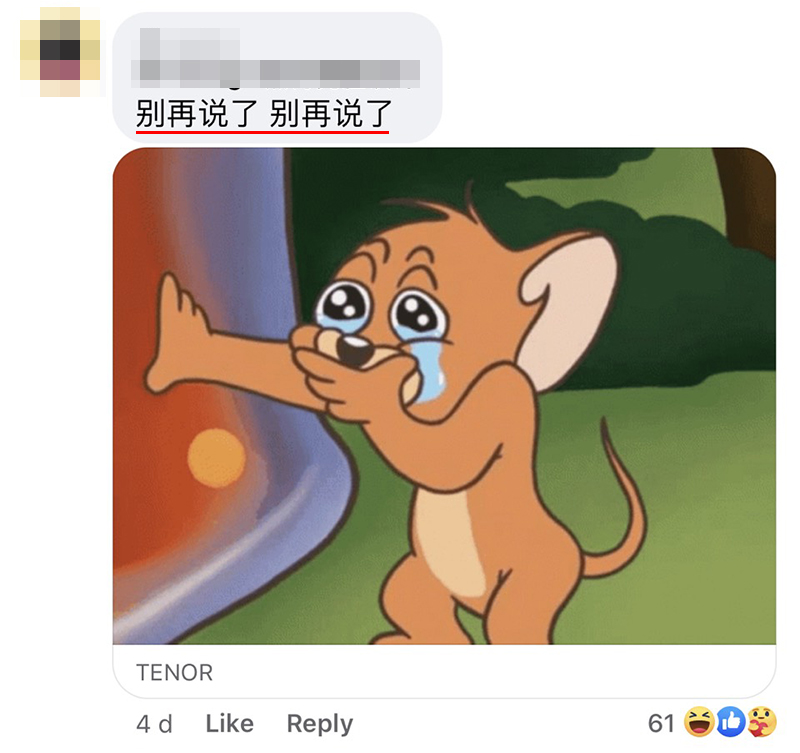Image resolution: width=800 pixels, height=753 pixels.
Task: Click Jerry's large pink ear
Action: point(570,306)
